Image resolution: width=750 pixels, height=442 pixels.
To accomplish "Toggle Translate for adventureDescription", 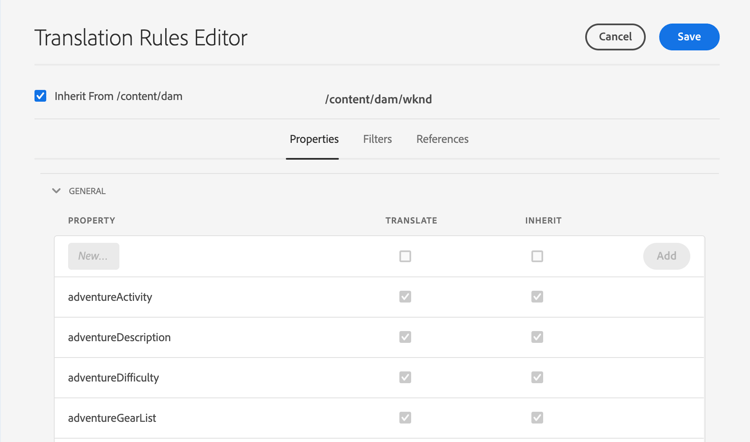I will pos(405,337).
